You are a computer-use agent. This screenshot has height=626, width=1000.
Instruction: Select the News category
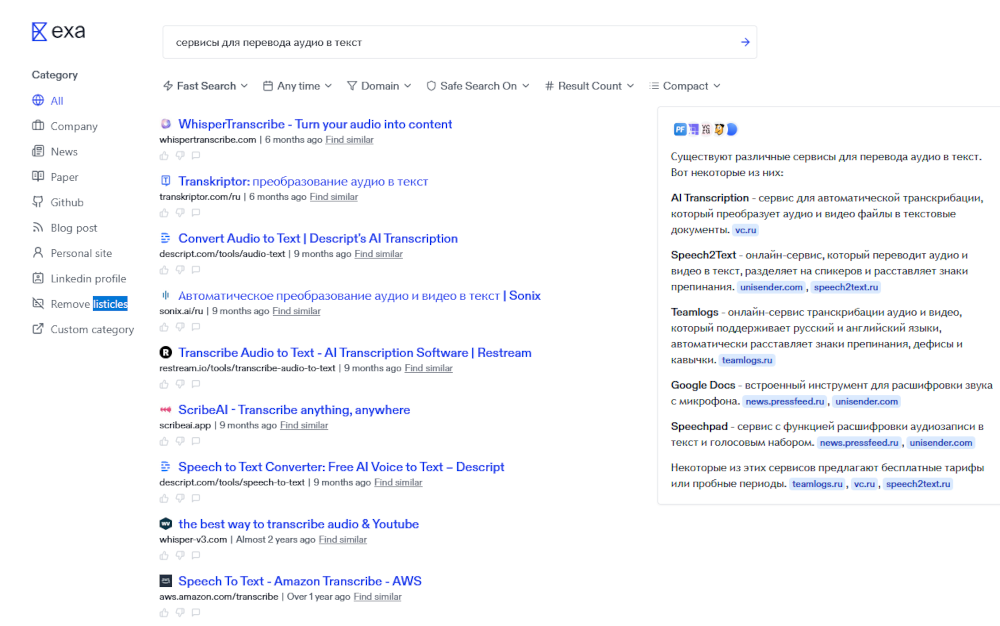55,152
